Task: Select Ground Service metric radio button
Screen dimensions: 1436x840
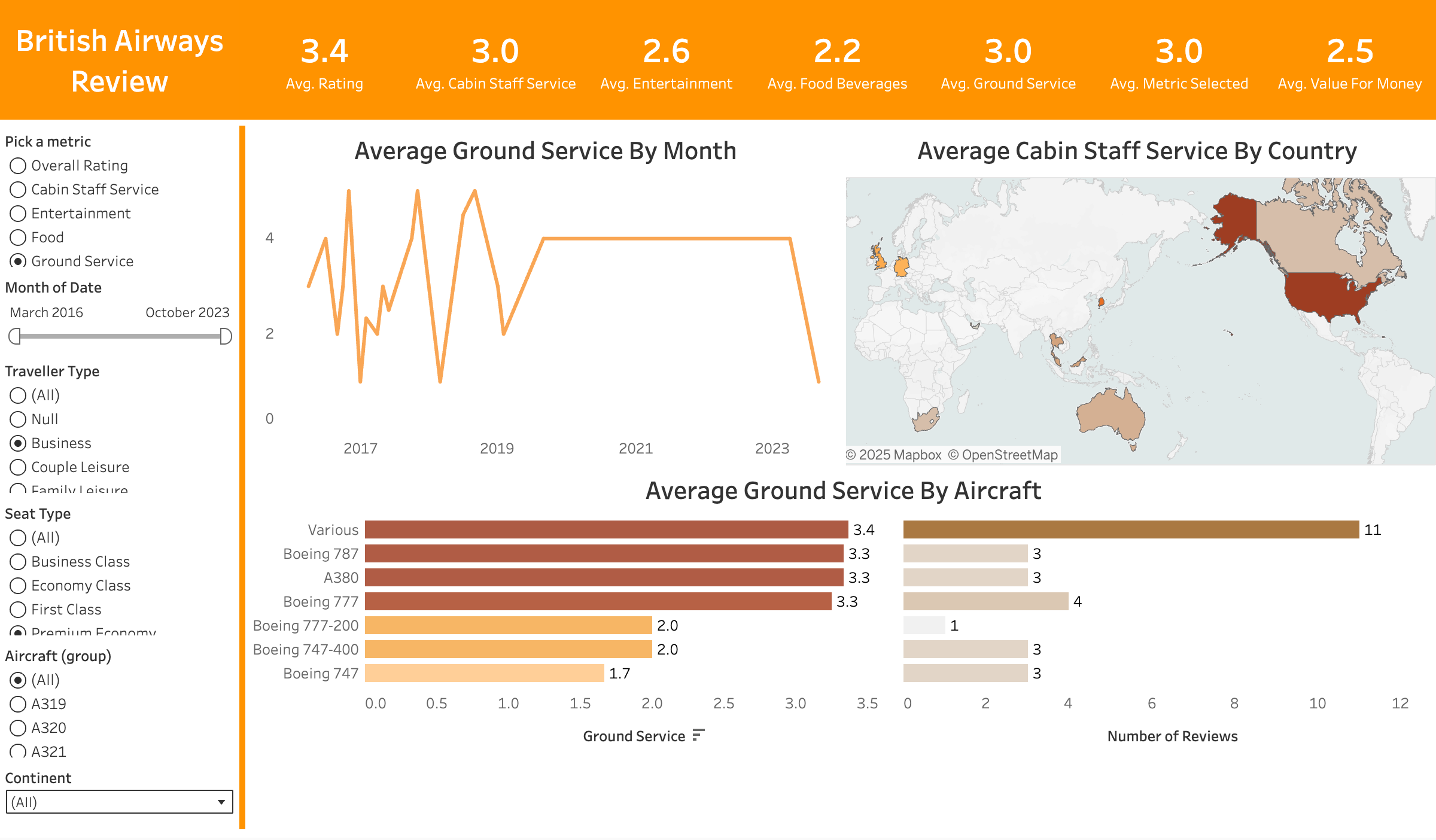Action: [18, 261]
